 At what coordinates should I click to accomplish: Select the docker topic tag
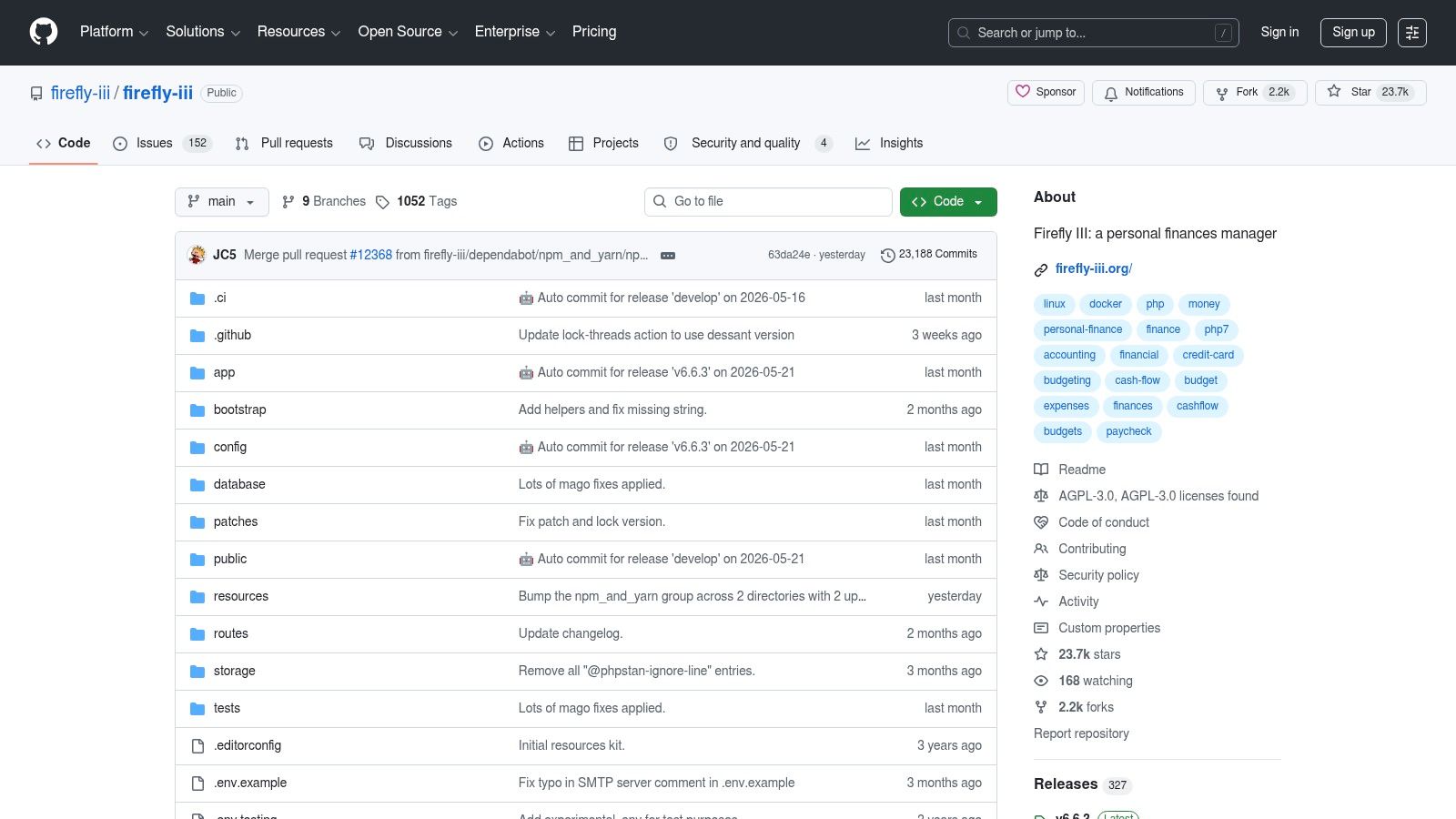click(1106, 304)
